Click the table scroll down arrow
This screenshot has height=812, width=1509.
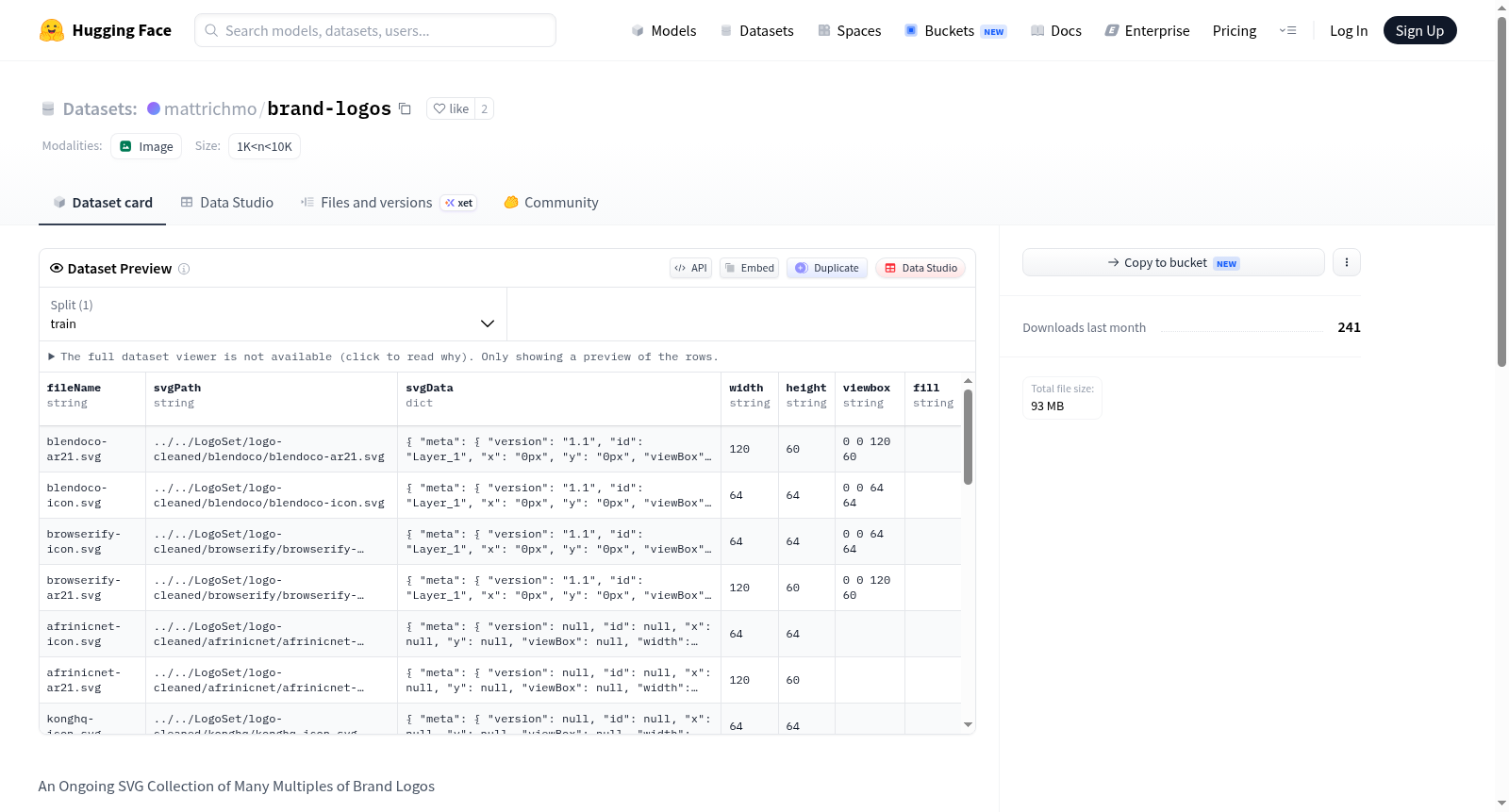coord(968,725)
